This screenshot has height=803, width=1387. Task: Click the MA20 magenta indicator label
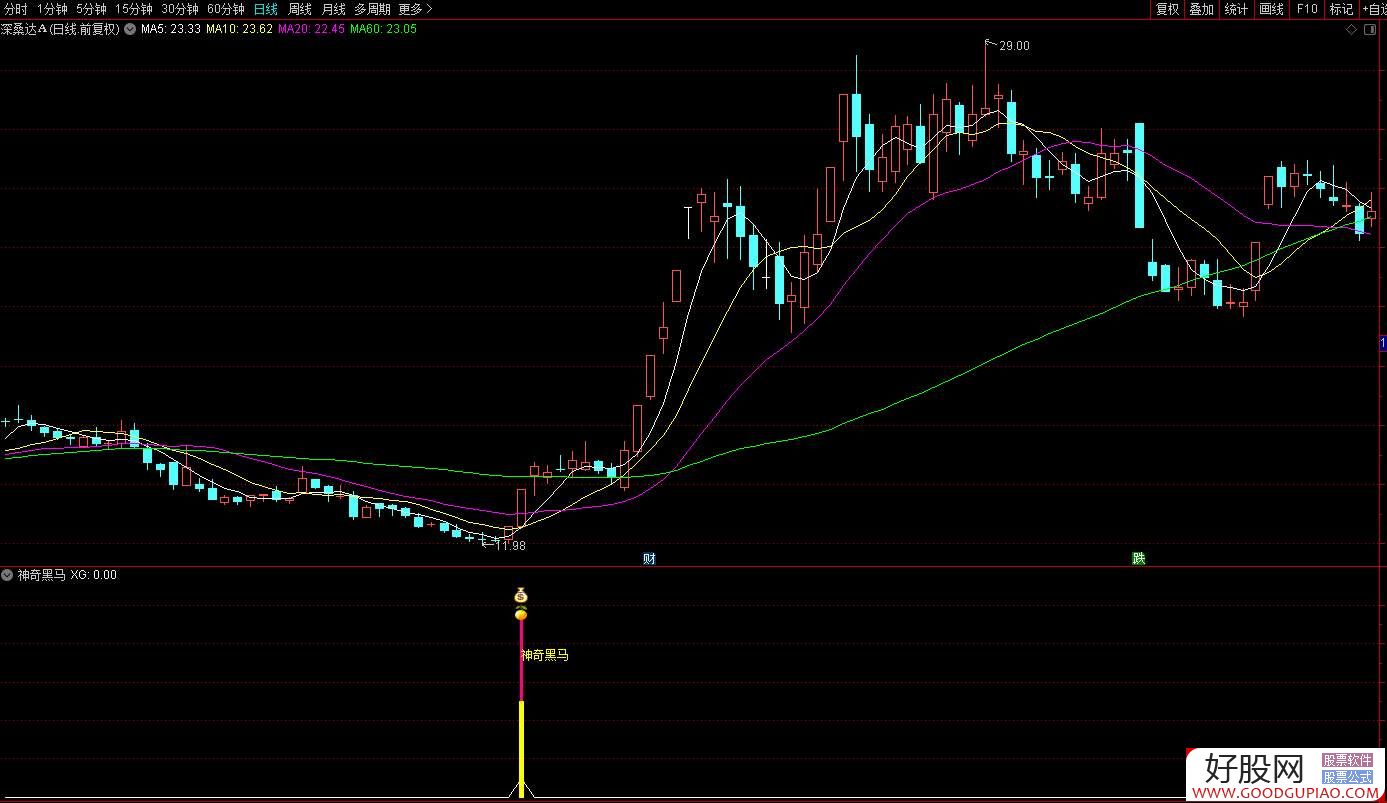[311, 29]
